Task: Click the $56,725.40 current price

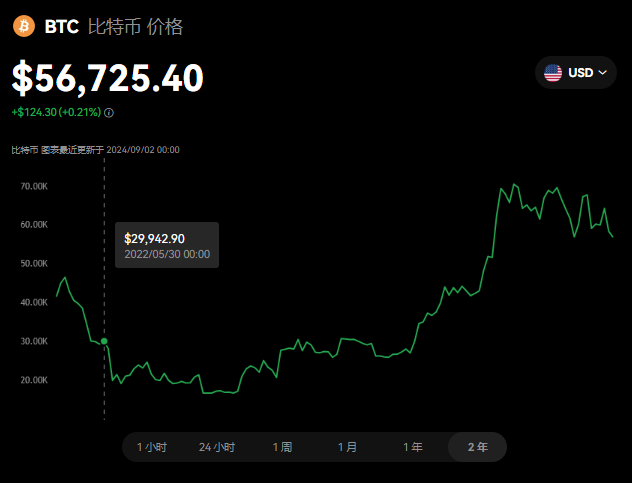Action: 108,78
